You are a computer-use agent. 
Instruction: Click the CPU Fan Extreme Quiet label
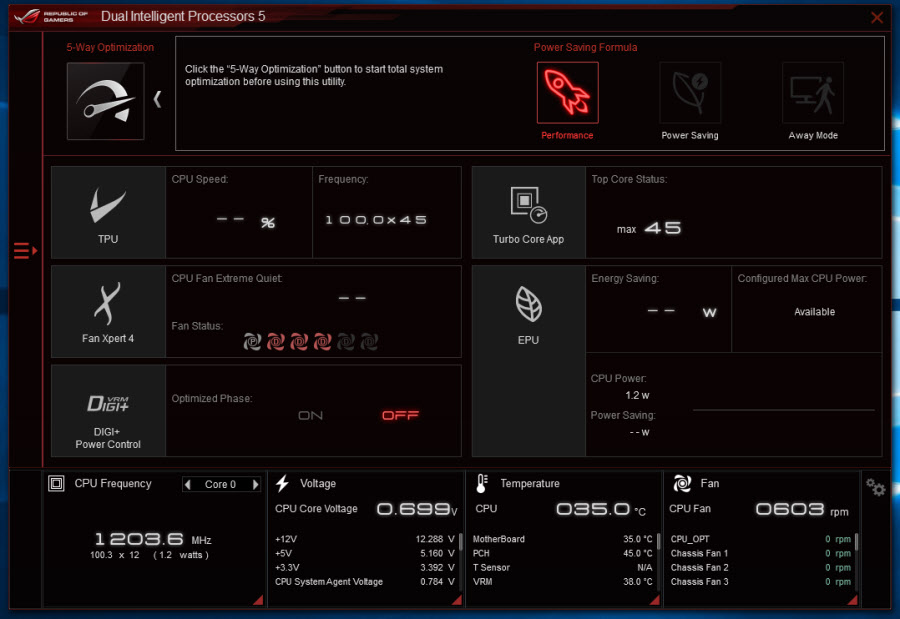tap(227, 278)
